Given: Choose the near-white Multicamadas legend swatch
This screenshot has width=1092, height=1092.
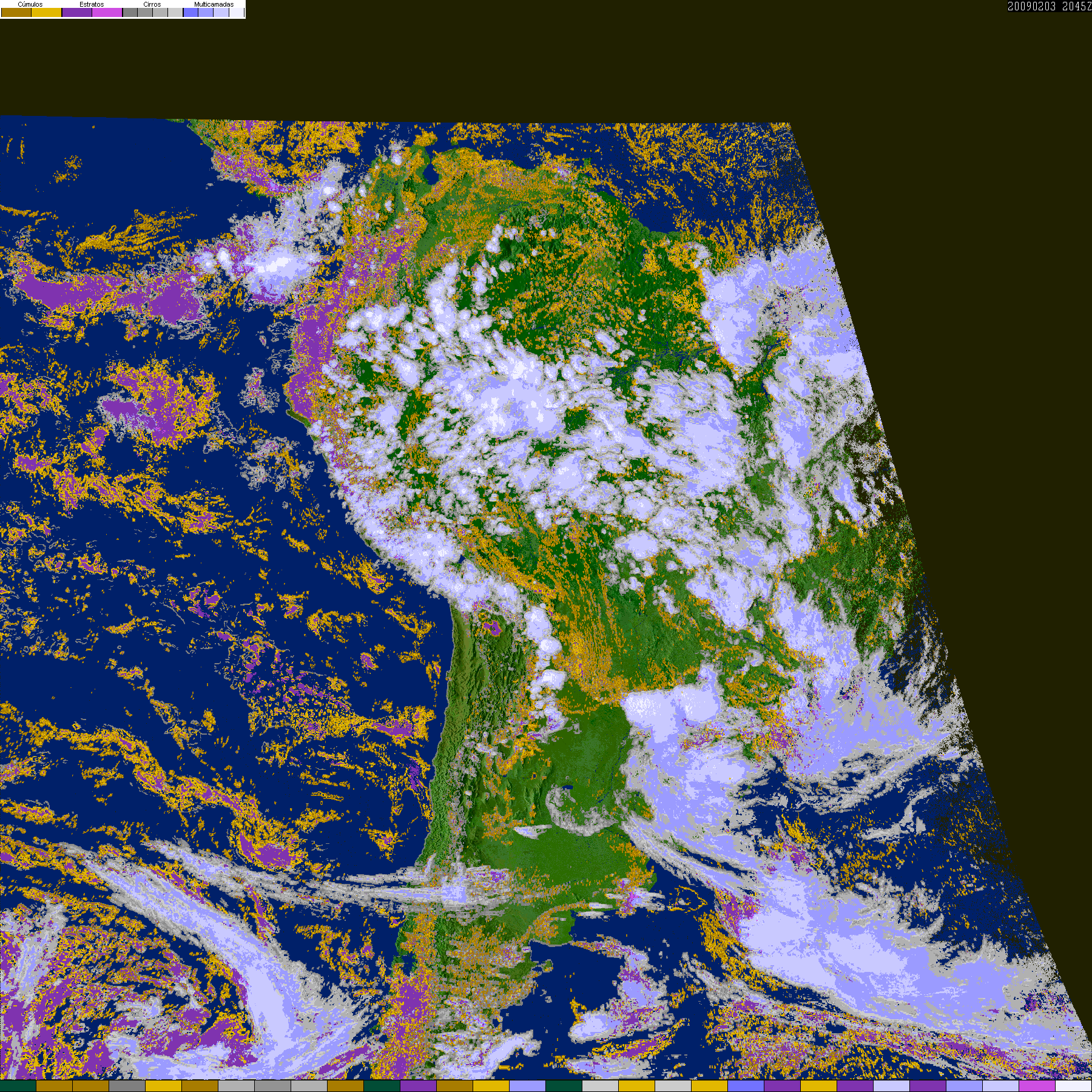Looking at the screenshot, I should (x=237, y=12).
